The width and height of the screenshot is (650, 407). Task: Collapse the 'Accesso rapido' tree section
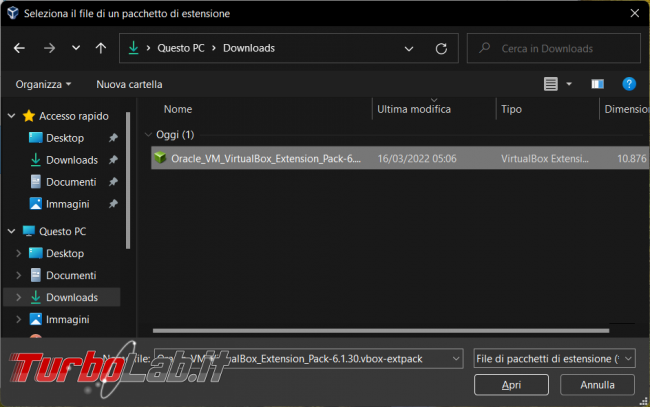click(x=12, y=116)
